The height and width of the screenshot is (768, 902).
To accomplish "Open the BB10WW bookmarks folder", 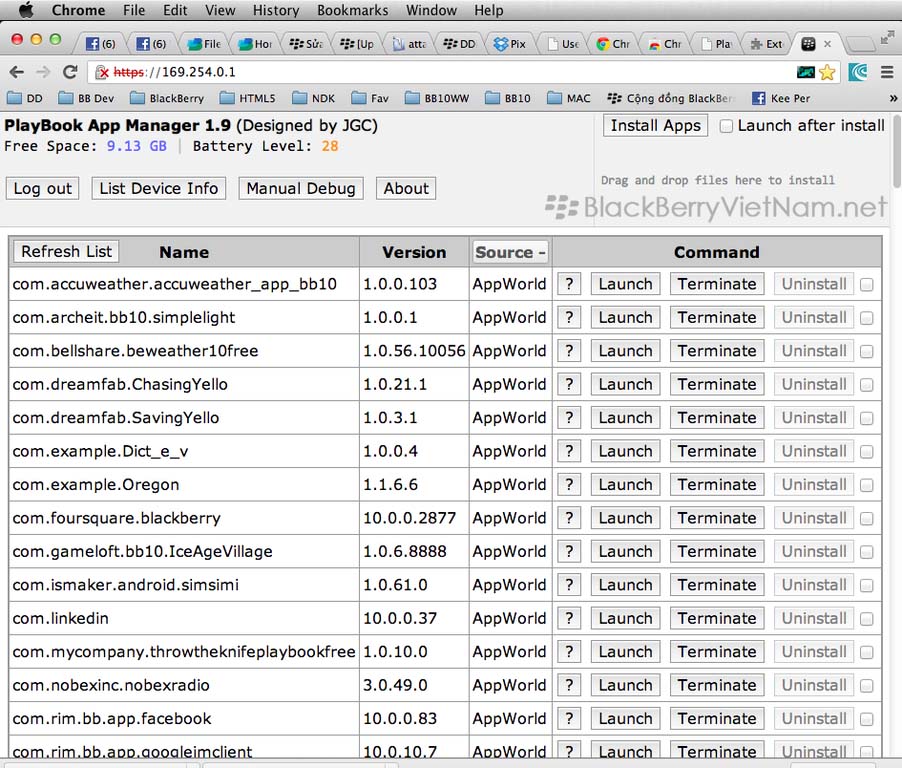I will (437, 98).
